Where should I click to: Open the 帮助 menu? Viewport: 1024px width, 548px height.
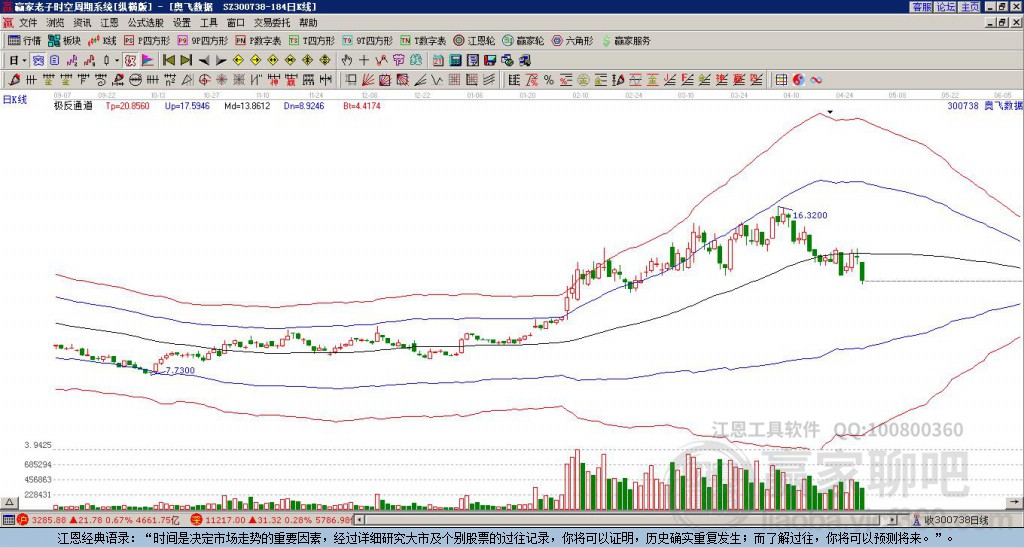coord(308,23)
